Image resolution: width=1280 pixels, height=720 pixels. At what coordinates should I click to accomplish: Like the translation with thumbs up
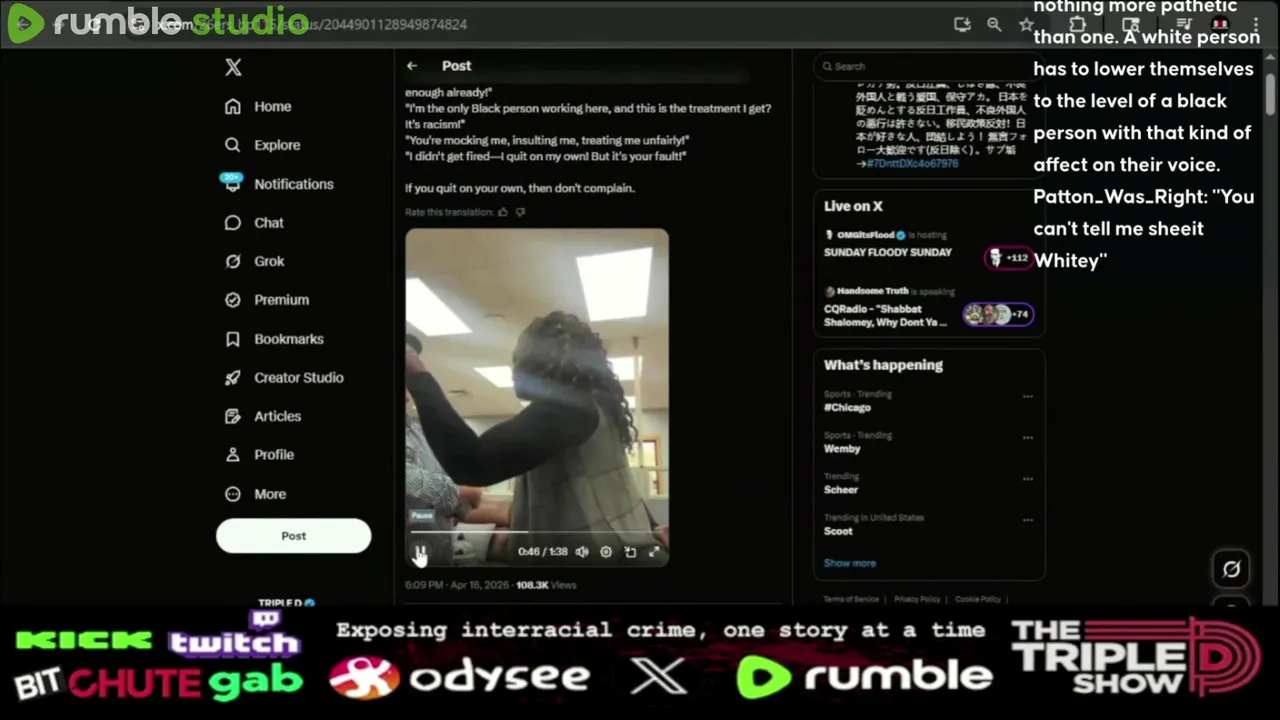(503, 212)
